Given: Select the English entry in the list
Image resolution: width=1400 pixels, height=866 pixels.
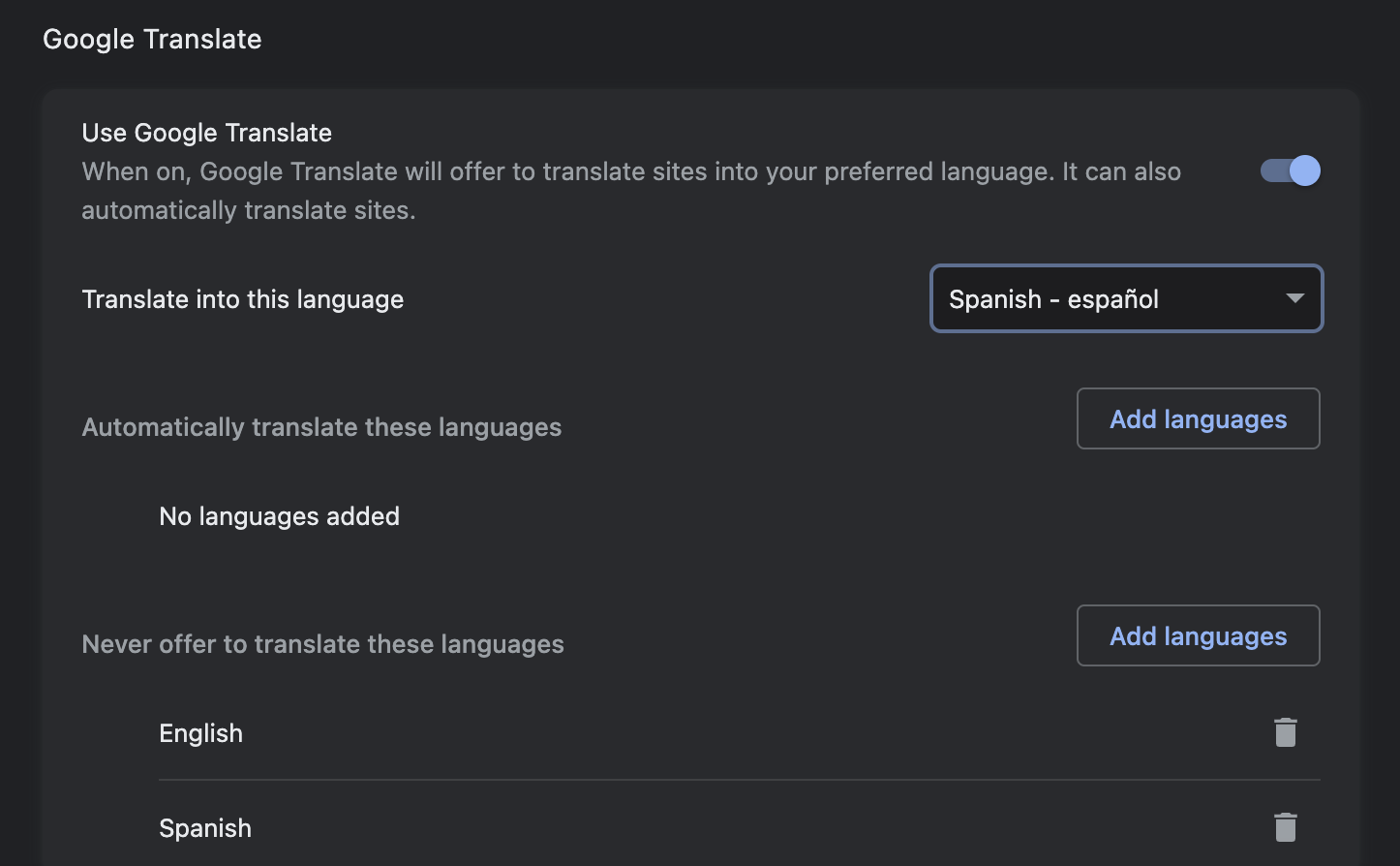Looking at the screenshot, I should 200,733.
